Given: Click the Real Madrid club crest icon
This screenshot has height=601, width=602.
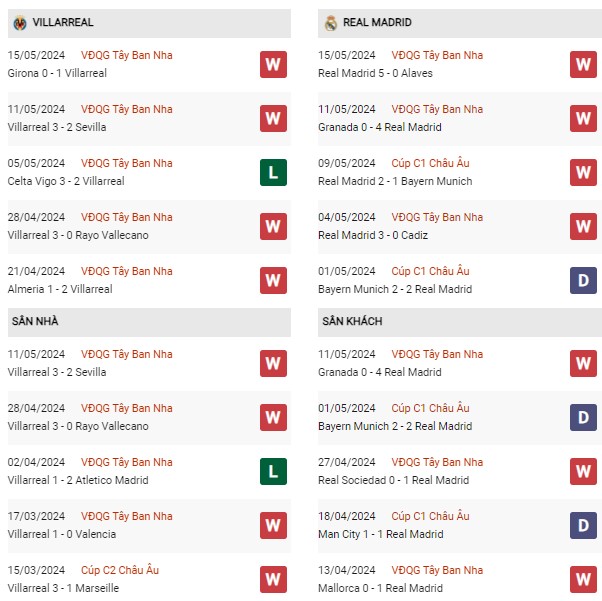Looking at the screenshot, I should tap(331, 23).
